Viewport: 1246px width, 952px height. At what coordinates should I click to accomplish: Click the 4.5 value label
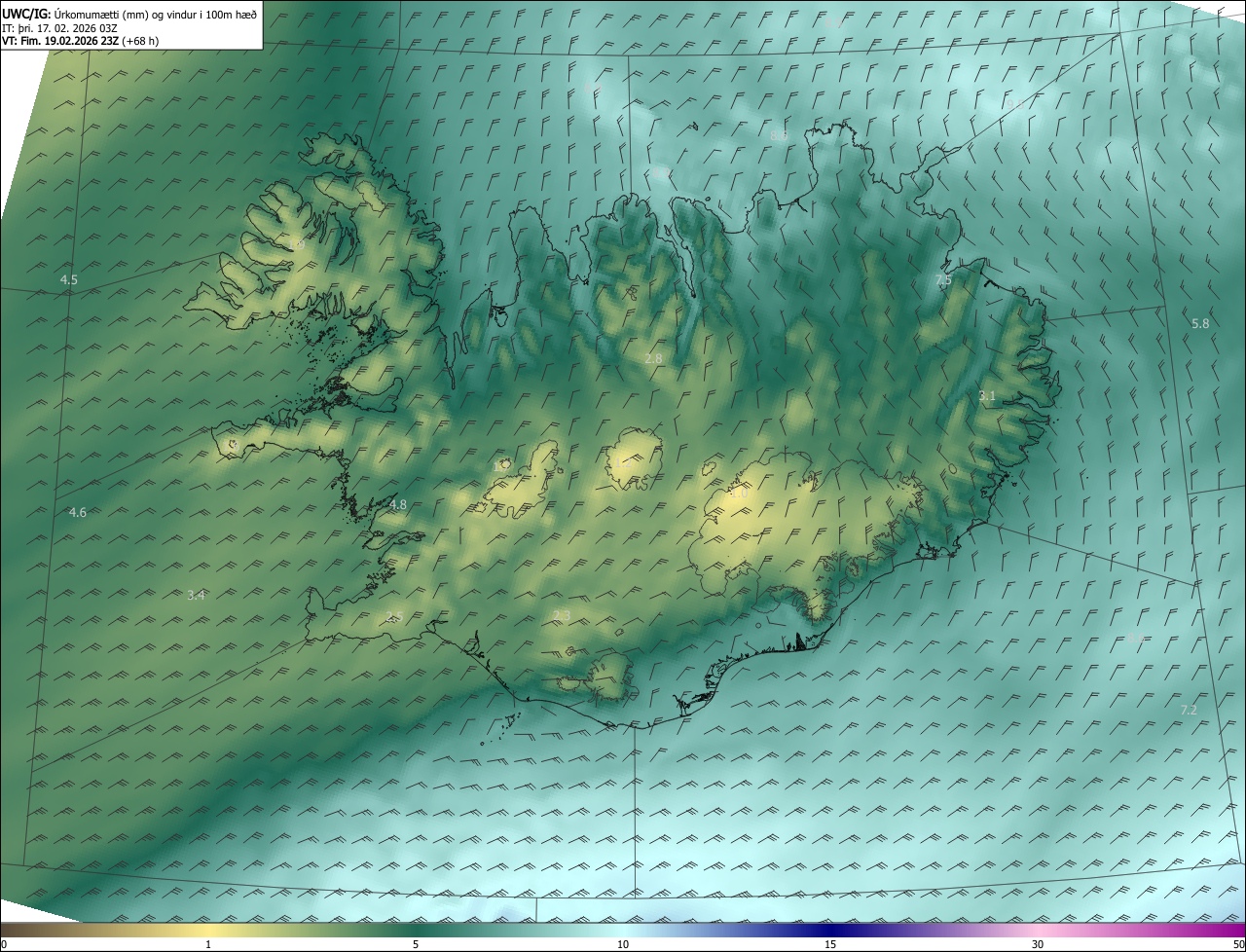68,280
